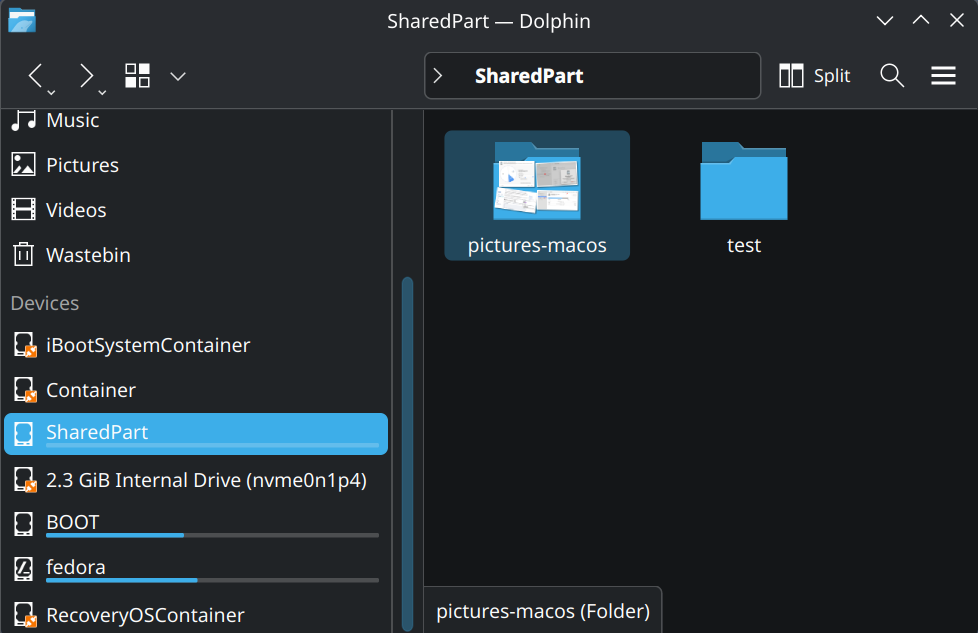Click the fedora drive icon
Image resolution: width=978 pixels, height=633 pixels.
(24, 569)
